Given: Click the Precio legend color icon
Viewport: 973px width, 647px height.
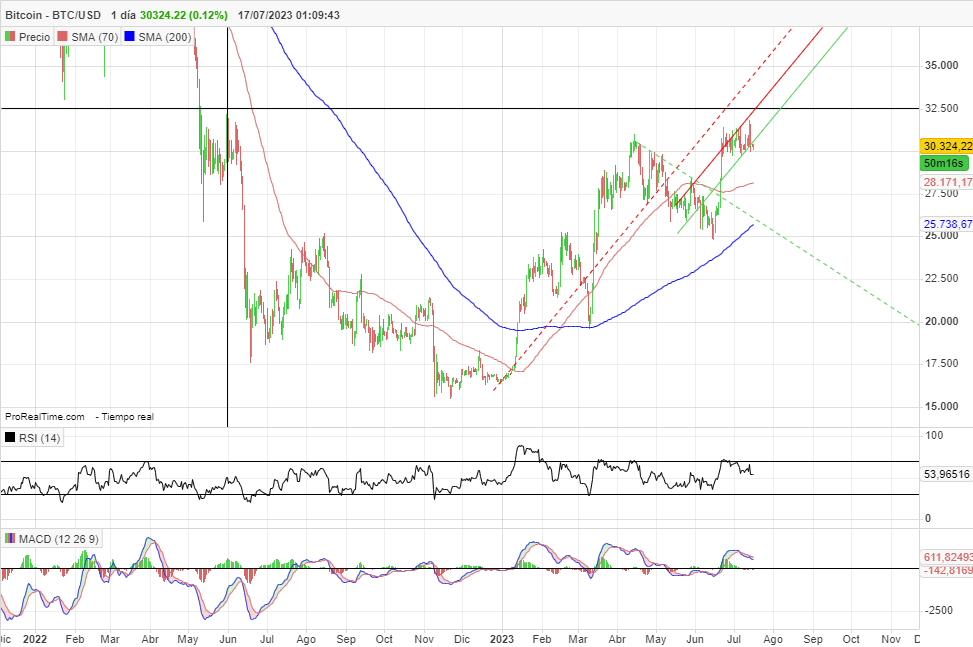Looking at the screenshot, I should (10, 37).
